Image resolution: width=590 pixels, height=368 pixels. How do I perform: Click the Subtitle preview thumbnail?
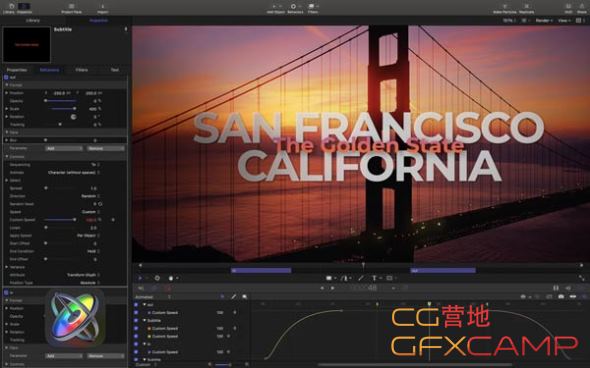[27, 44]
